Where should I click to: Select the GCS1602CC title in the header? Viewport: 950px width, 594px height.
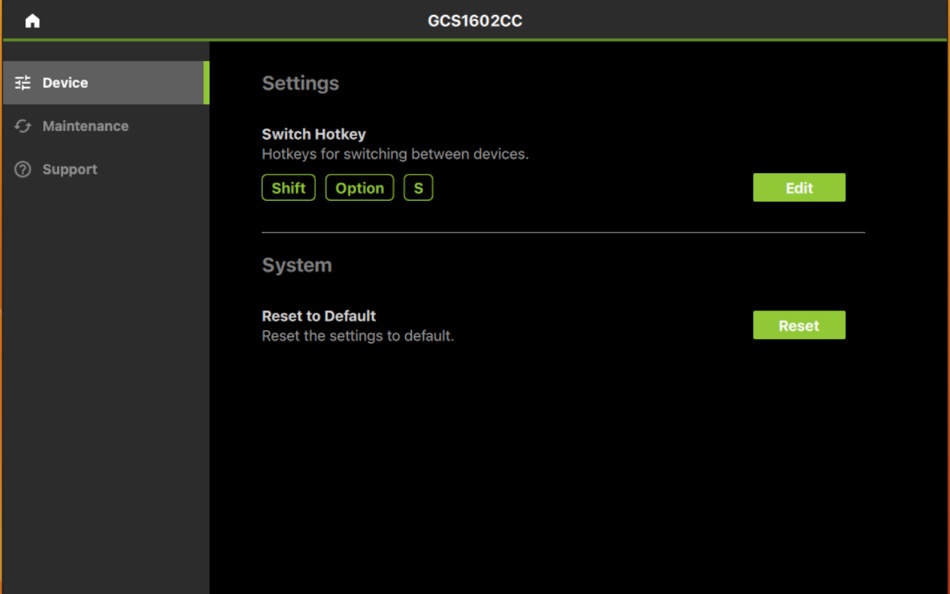point(475,19)
